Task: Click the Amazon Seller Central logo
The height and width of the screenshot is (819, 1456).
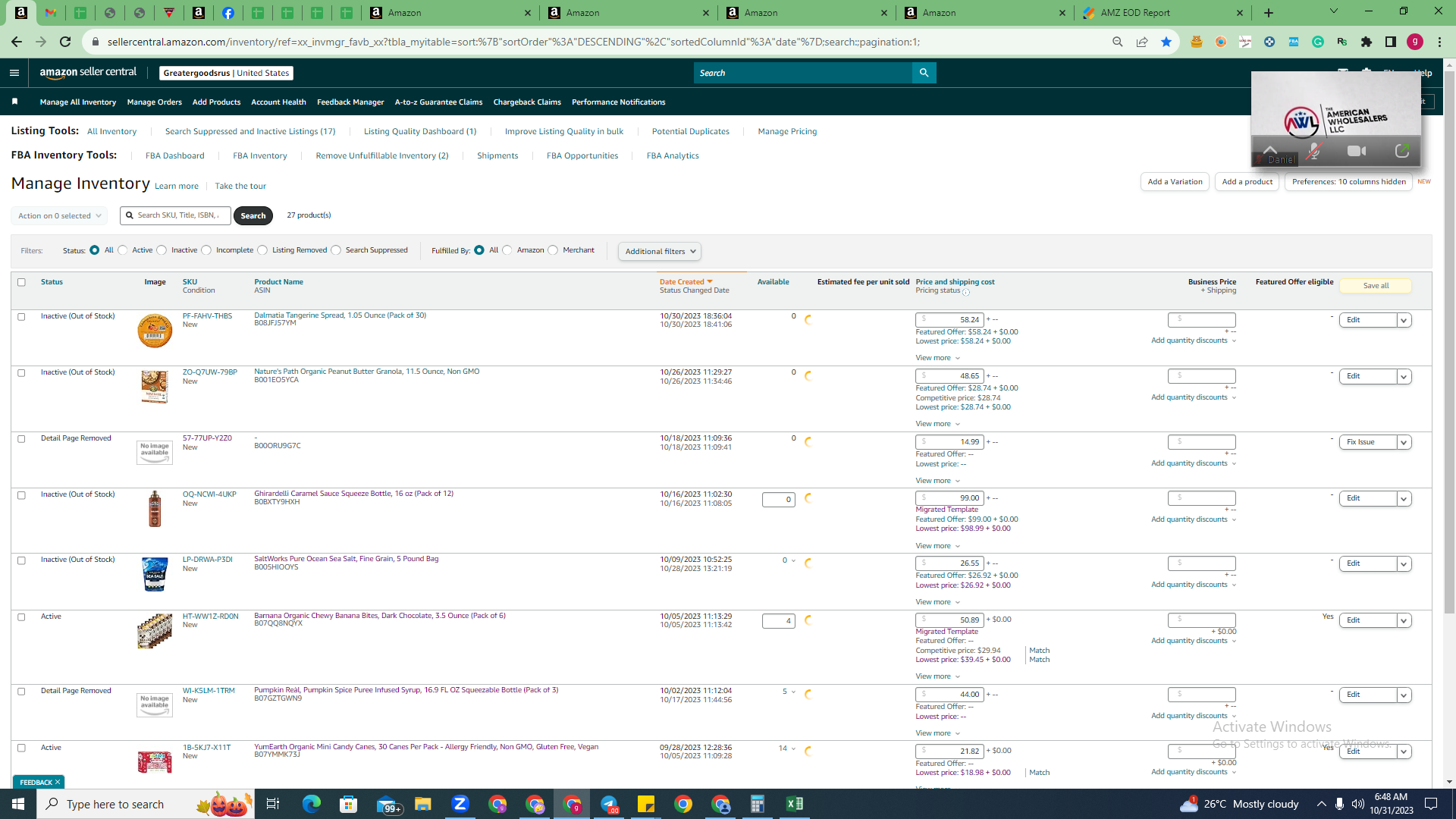Action: tap(88, 73)
